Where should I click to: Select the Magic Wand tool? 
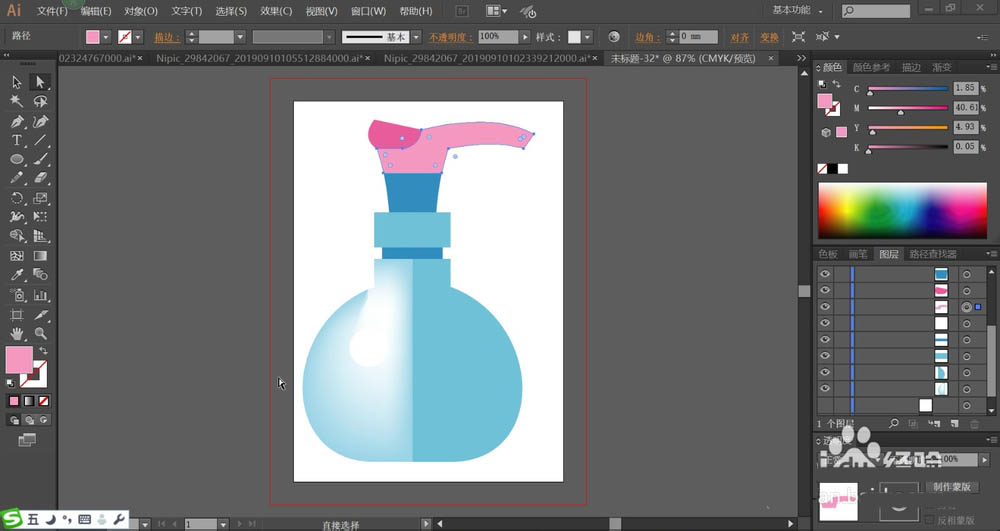(17, 101)
